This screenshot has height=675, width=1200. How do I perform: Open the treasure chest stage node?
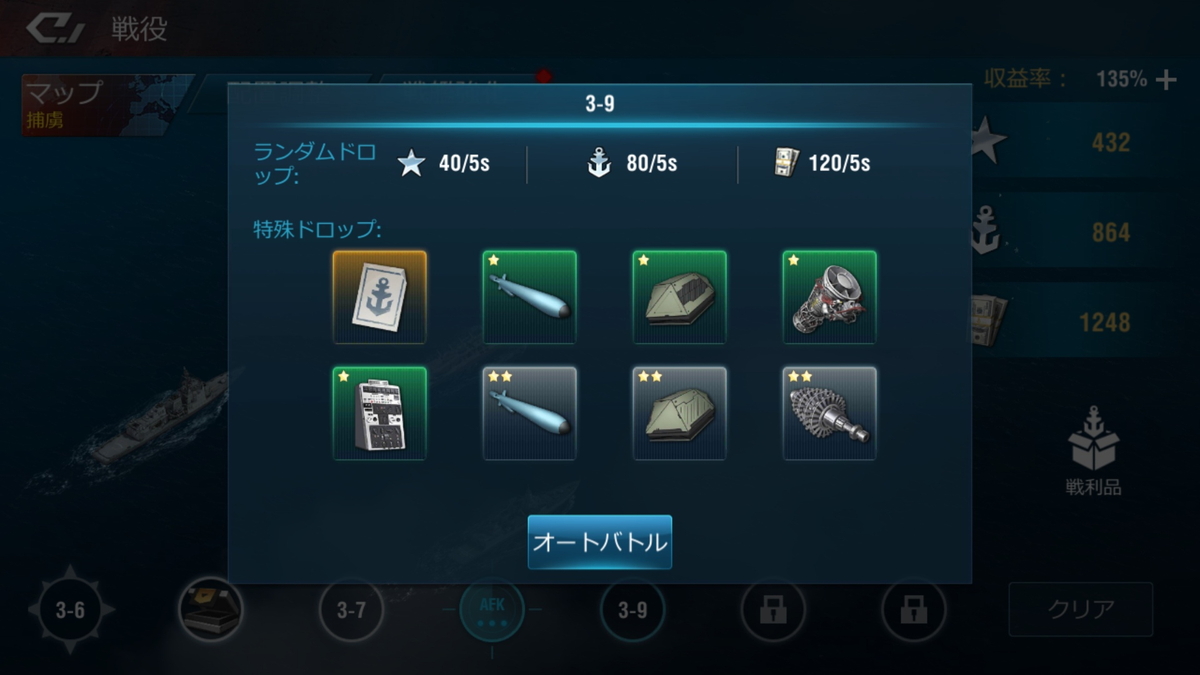[x=210, y=610]
